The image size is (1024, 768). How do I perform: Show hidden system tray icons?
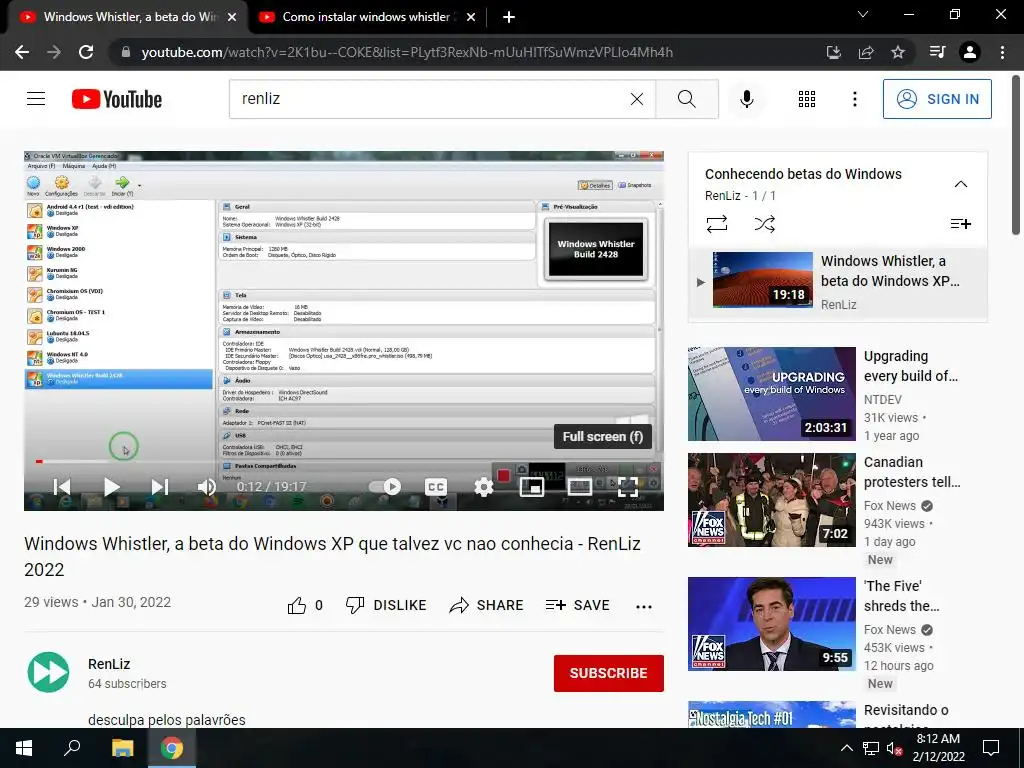846,748
